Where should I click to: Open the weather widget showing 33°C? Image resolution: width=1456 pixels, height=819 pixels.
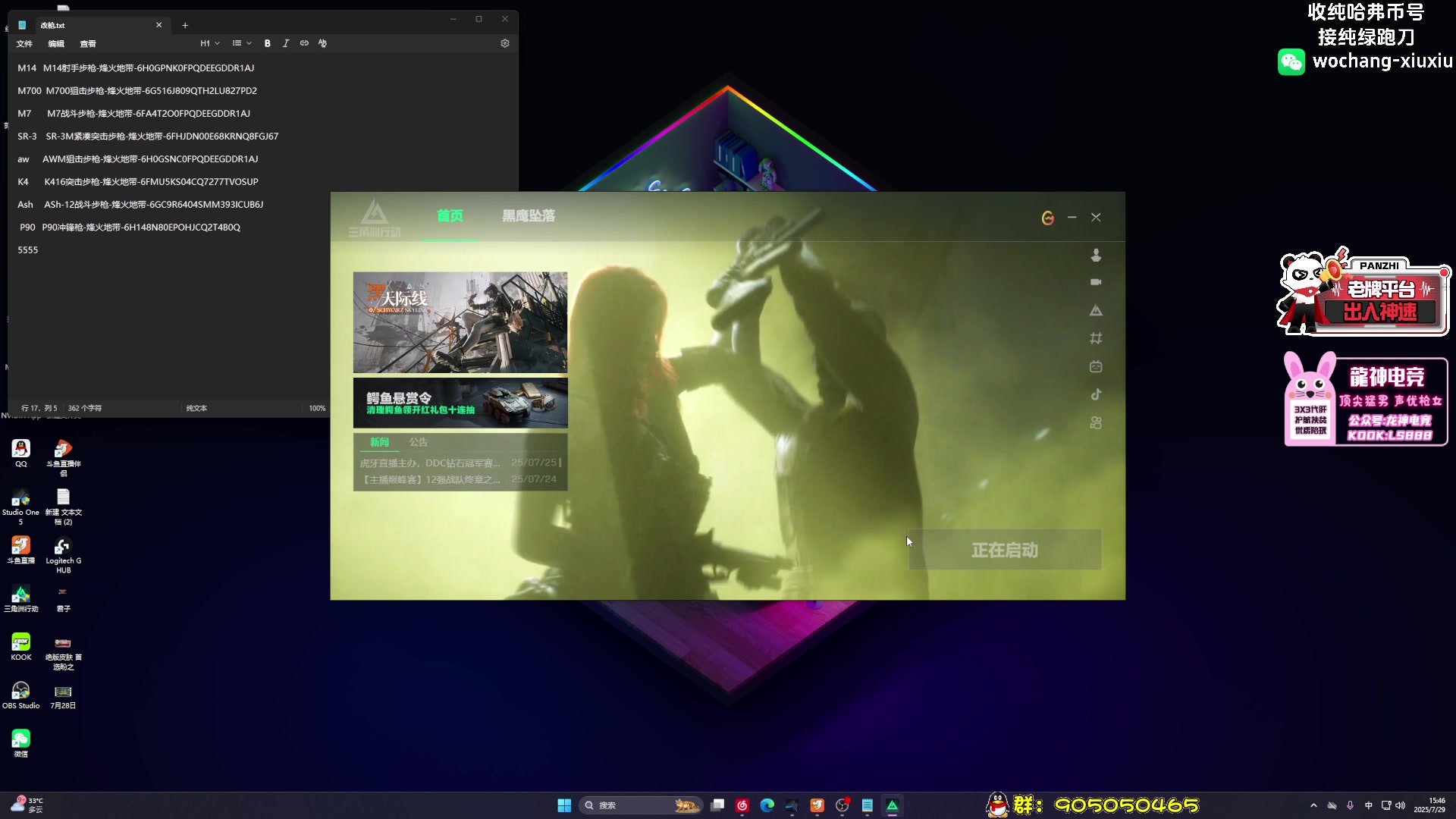tap(27, 805)
